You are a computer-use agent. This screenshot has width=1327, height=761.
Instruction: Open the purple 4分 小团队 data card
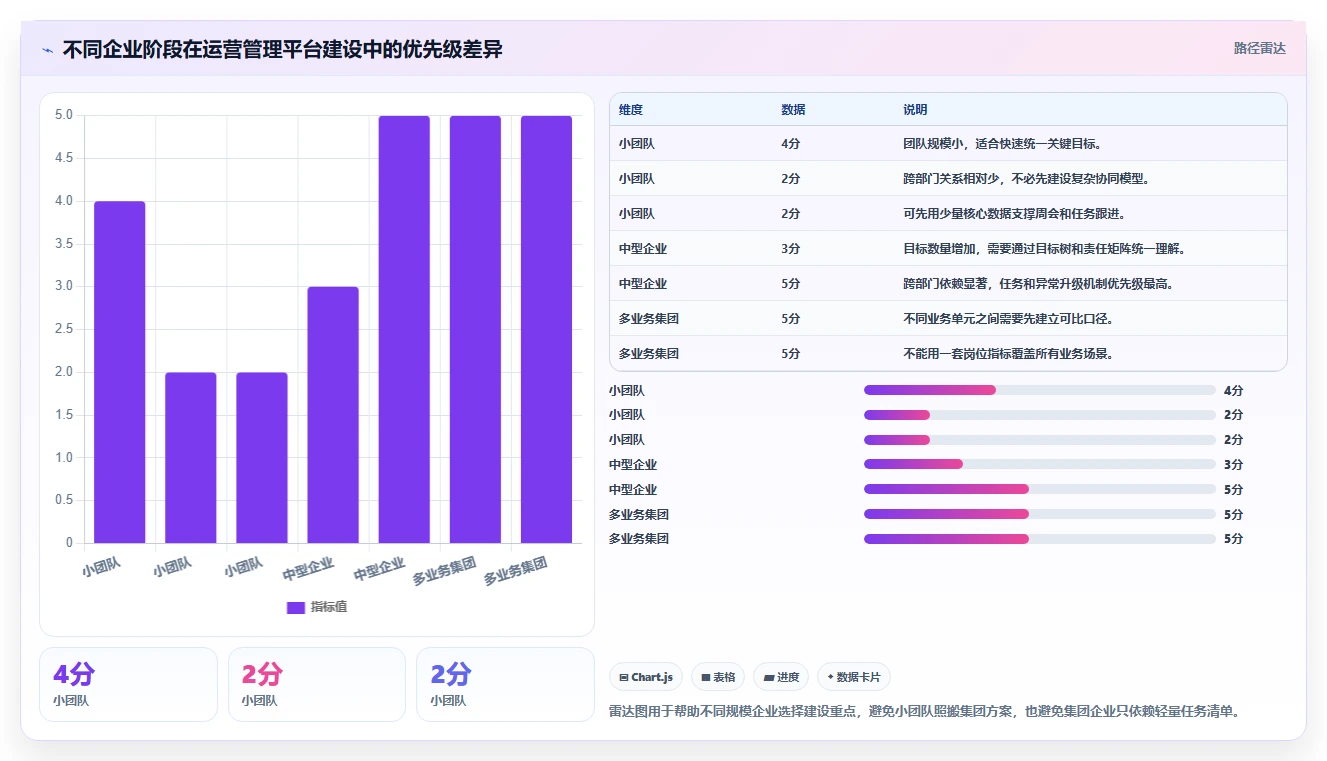[x=128, y=684]
